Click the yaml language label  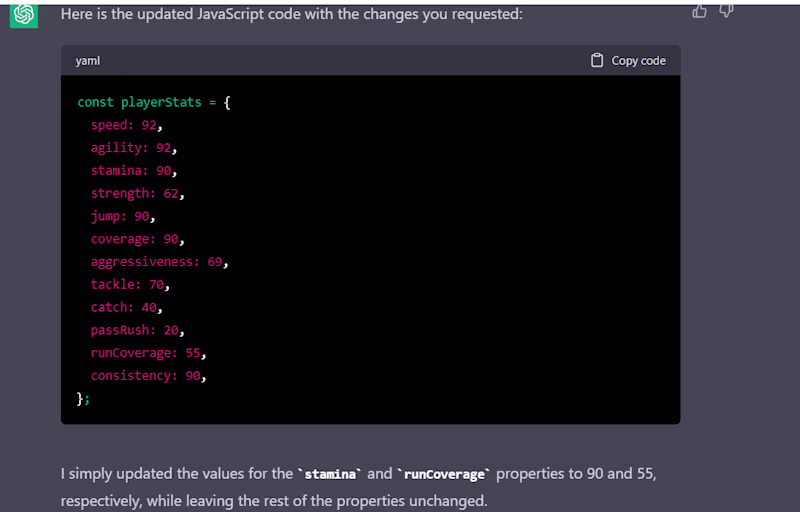[x=88, y=61]
